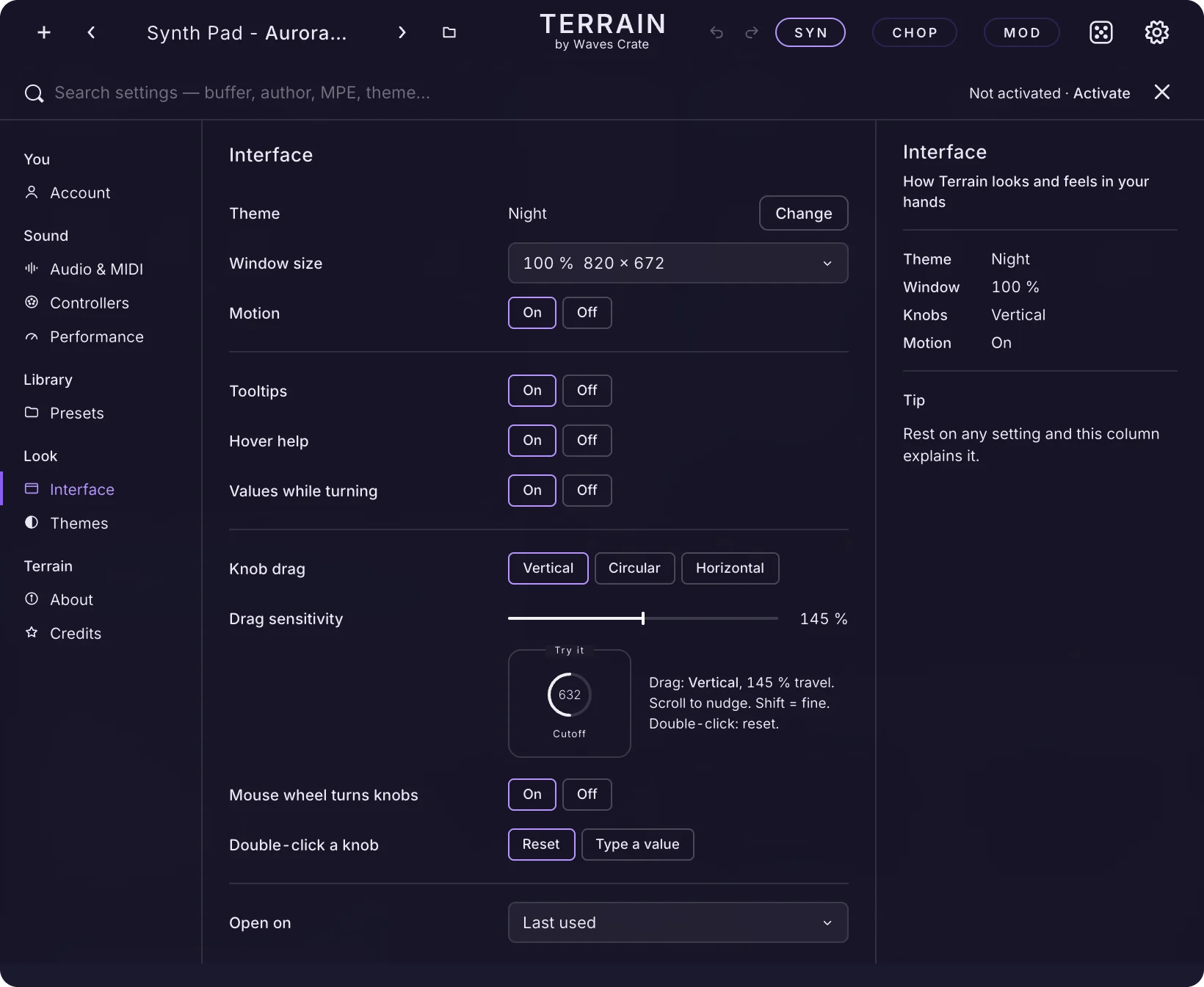Set Double-click a knob to Type a value
Image resolution: width=1204 pixels, height=987 pixels.
[x=637, y=845]
